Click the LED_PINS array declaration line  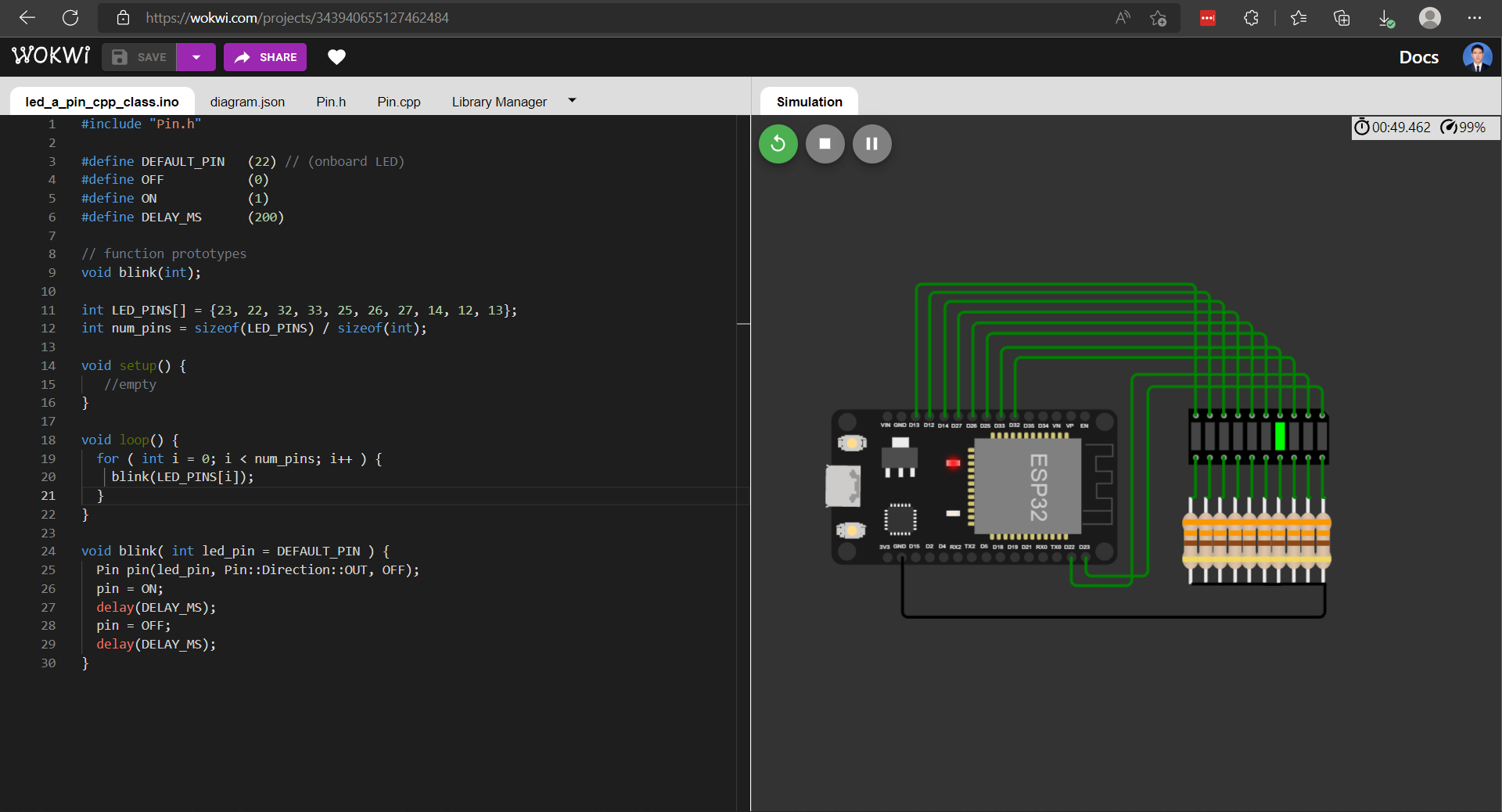point(299,310)
